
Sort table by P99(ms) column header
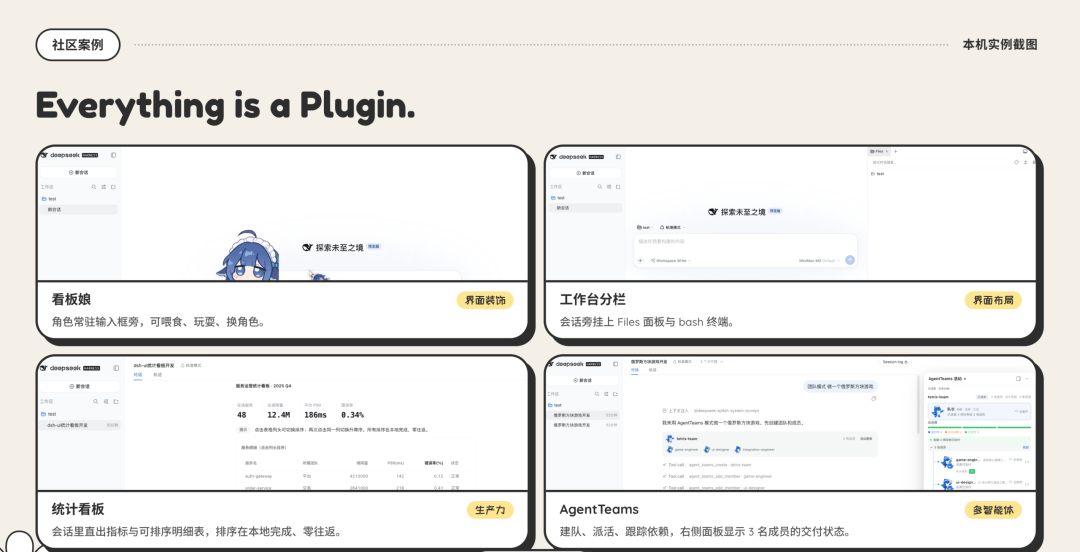397,463
